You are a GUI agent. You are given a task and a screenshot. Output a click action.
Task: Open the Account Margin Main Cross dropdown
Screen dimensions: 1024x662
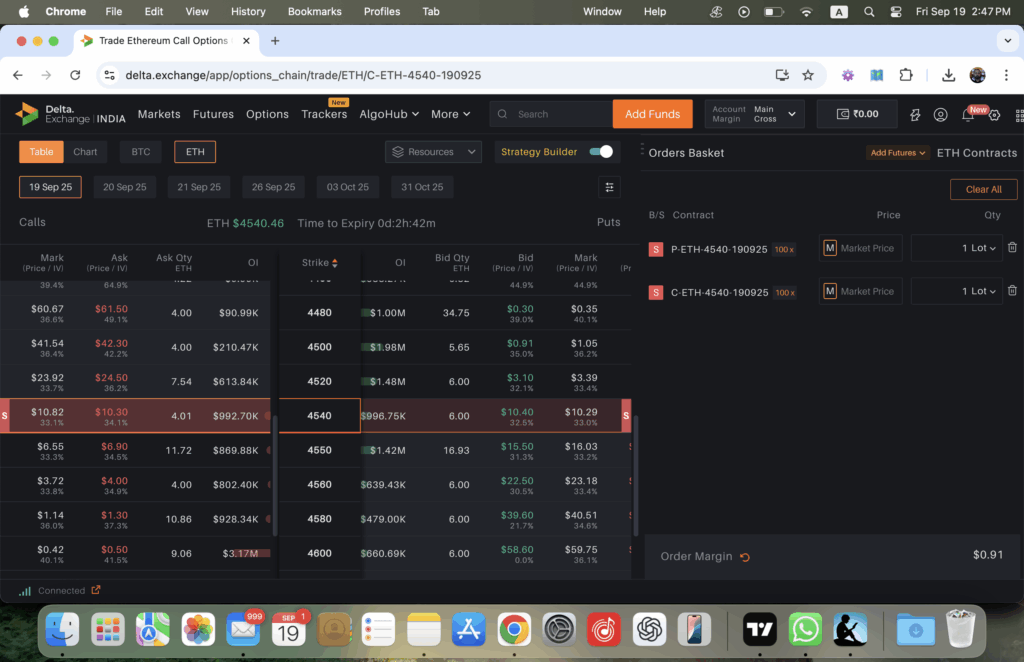754,114
